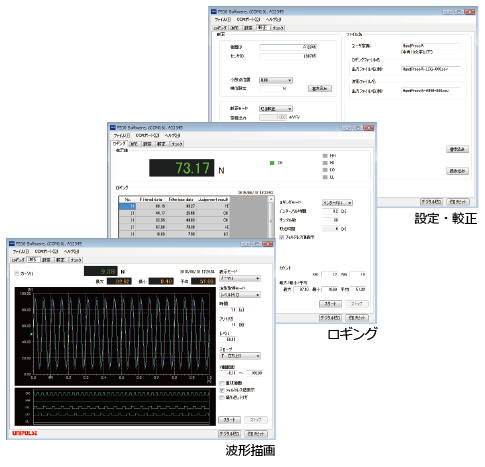Screen dimensions: 485x467
Task: Toggle the 繰り返しトリガ checkbox
Action: click(x=222, y=397)
